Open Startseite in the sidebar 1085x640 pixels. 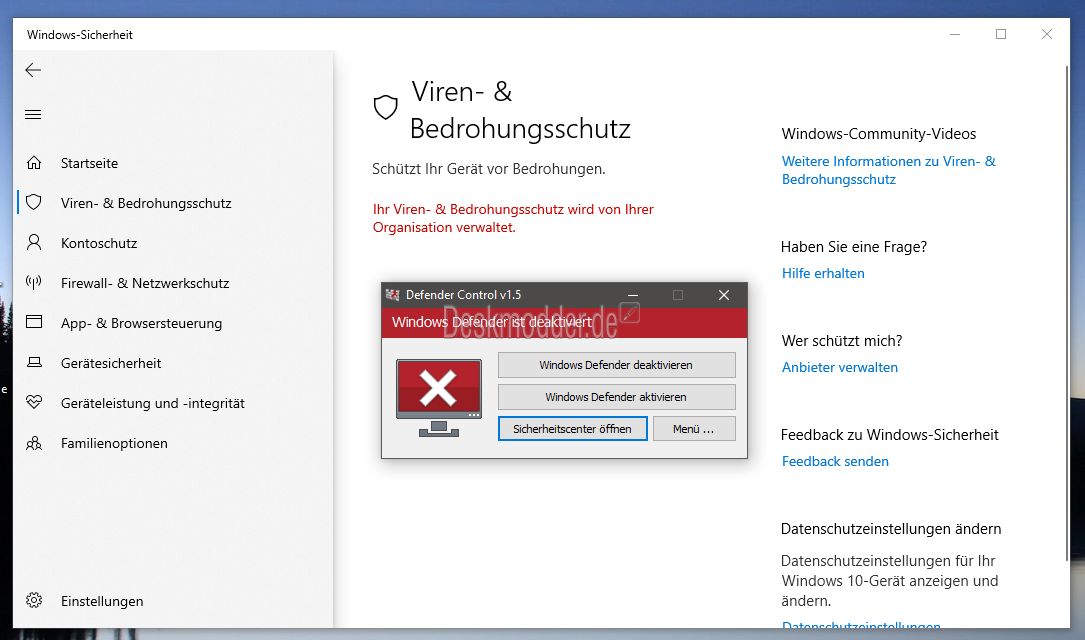point(89,163)
